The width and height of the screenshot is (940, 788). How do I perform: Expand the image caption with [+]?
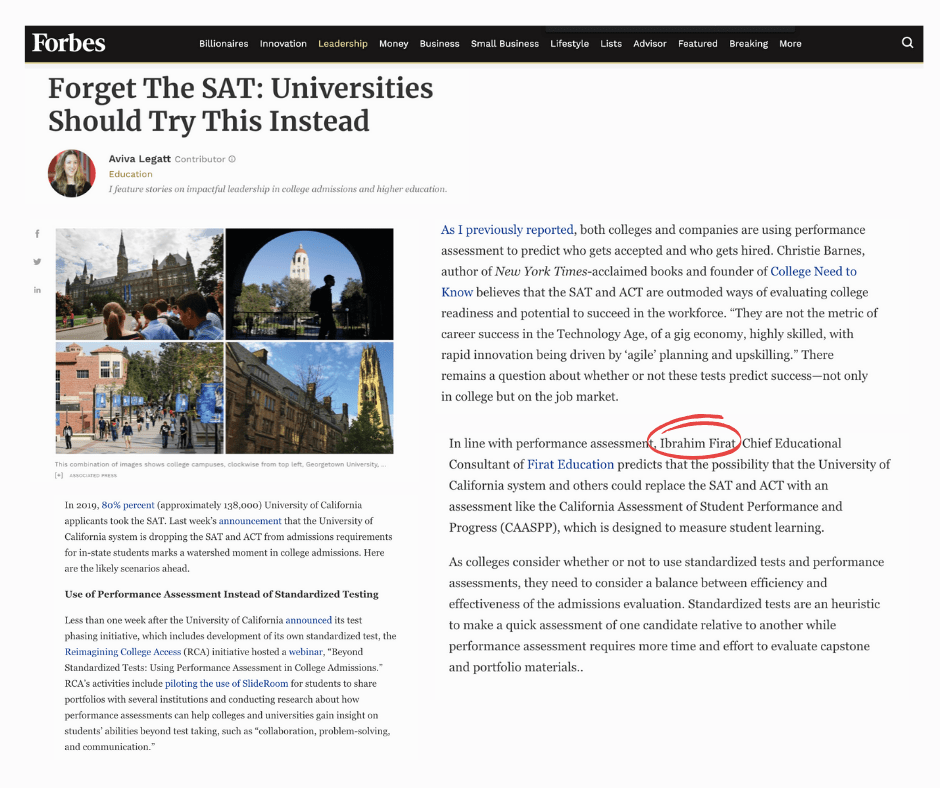coord(59,475)
